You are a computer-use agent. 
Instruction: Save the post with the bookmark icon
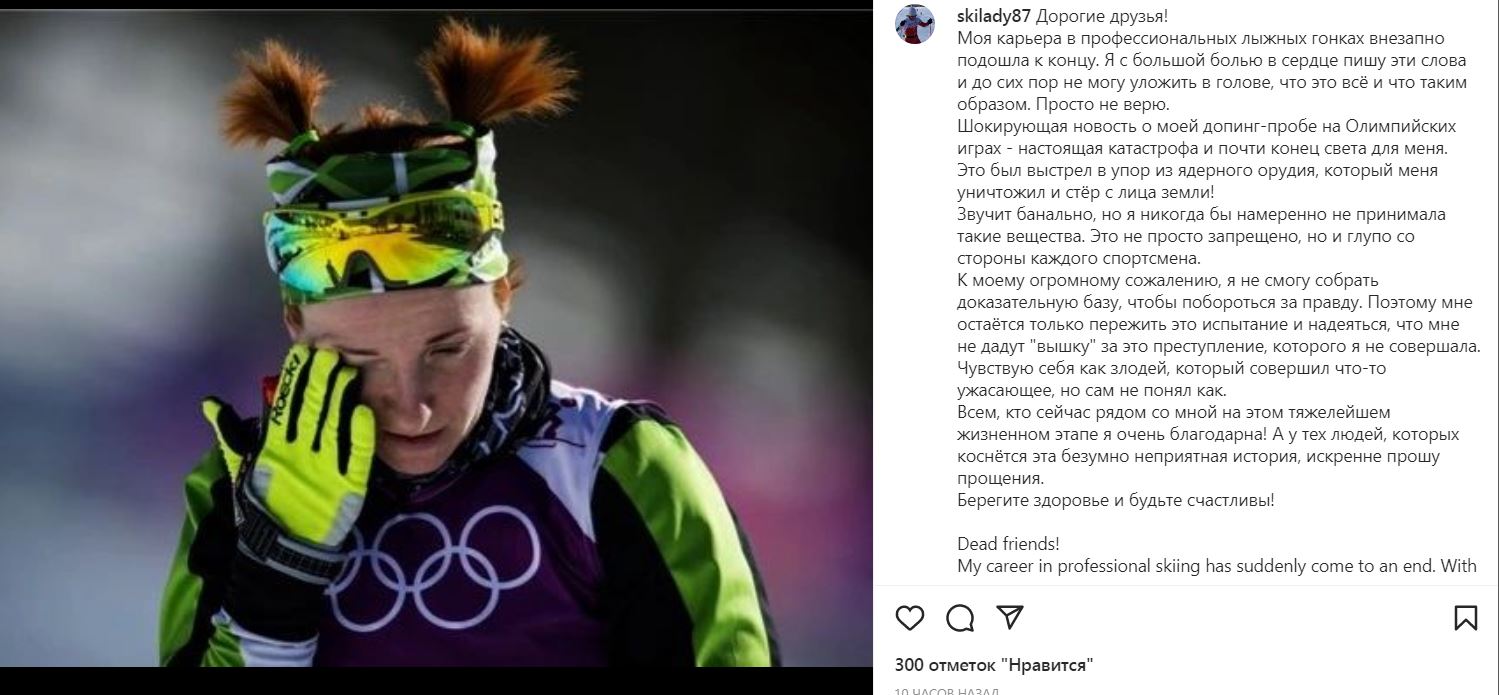(x=1466, y=618)
